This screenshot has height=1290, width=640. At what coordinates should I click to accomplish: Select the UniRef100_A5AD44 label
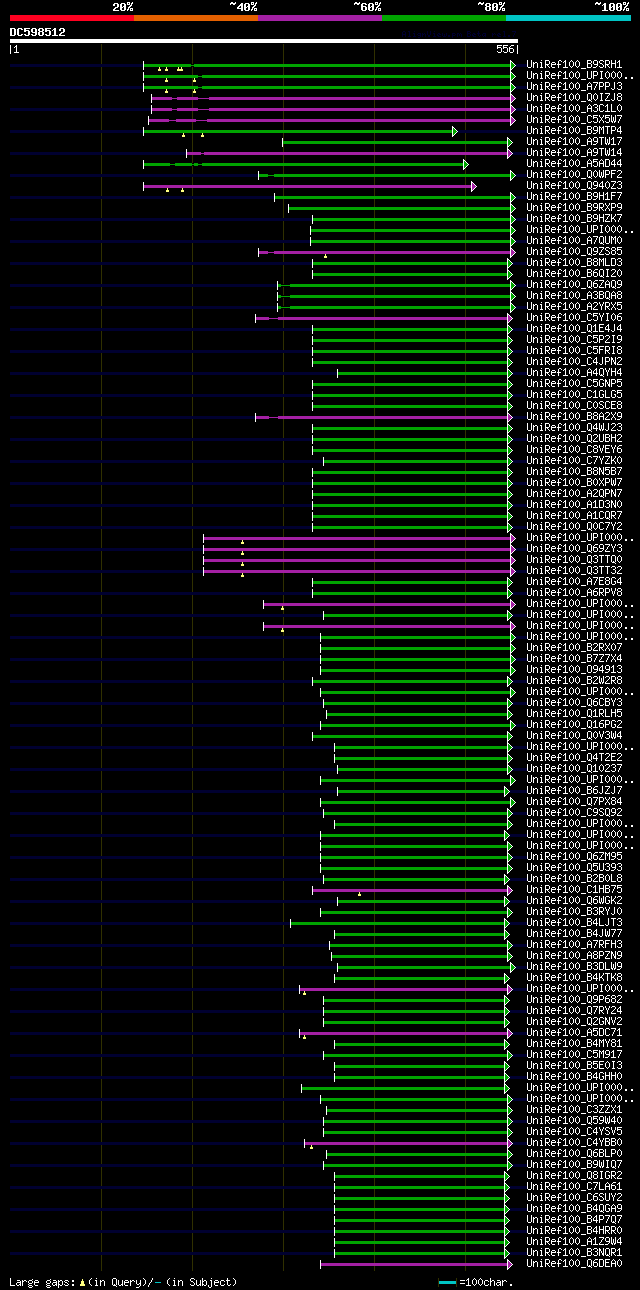[x=574, y=164]
